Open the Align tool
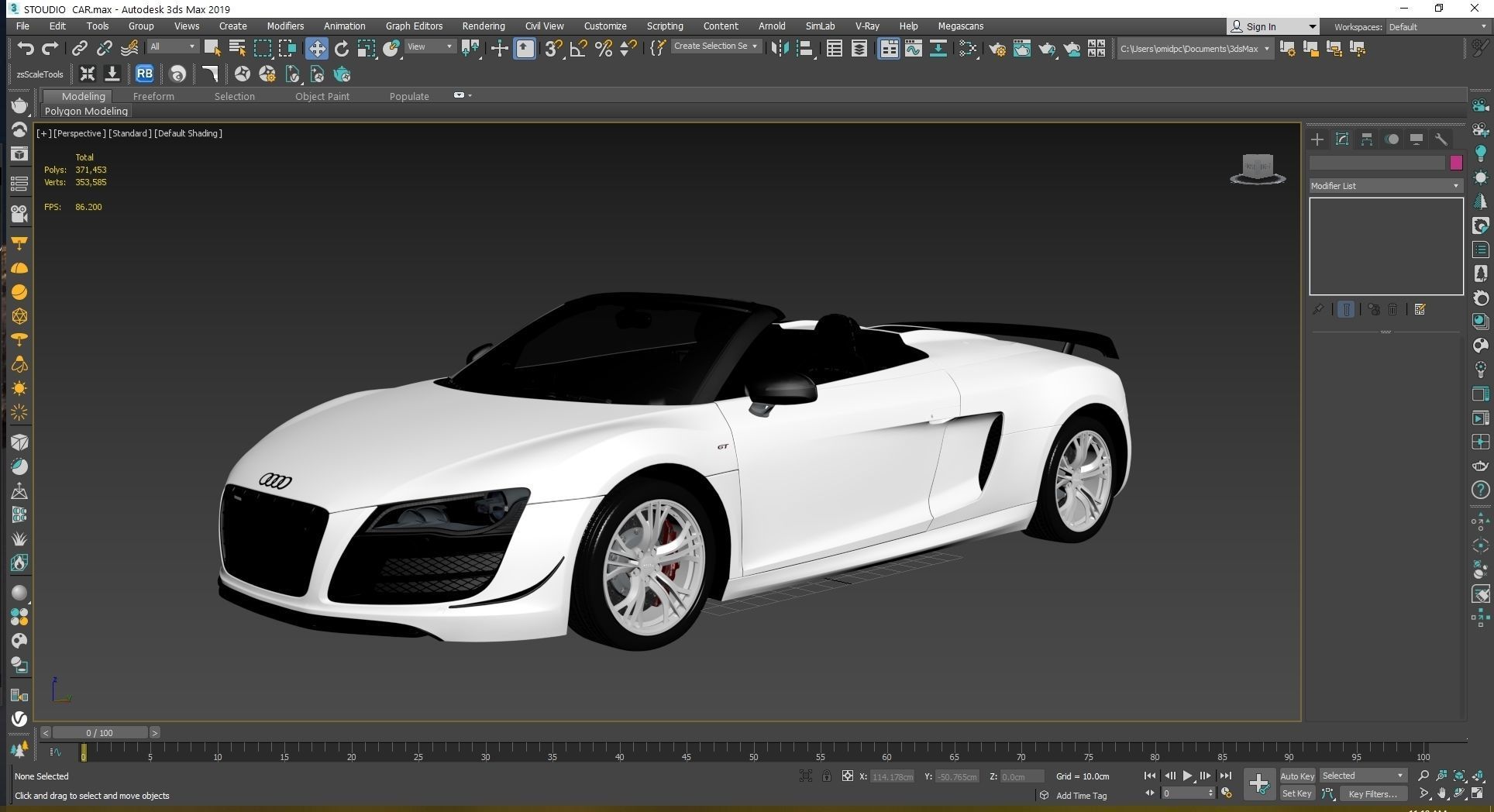 tap(805, 48)
